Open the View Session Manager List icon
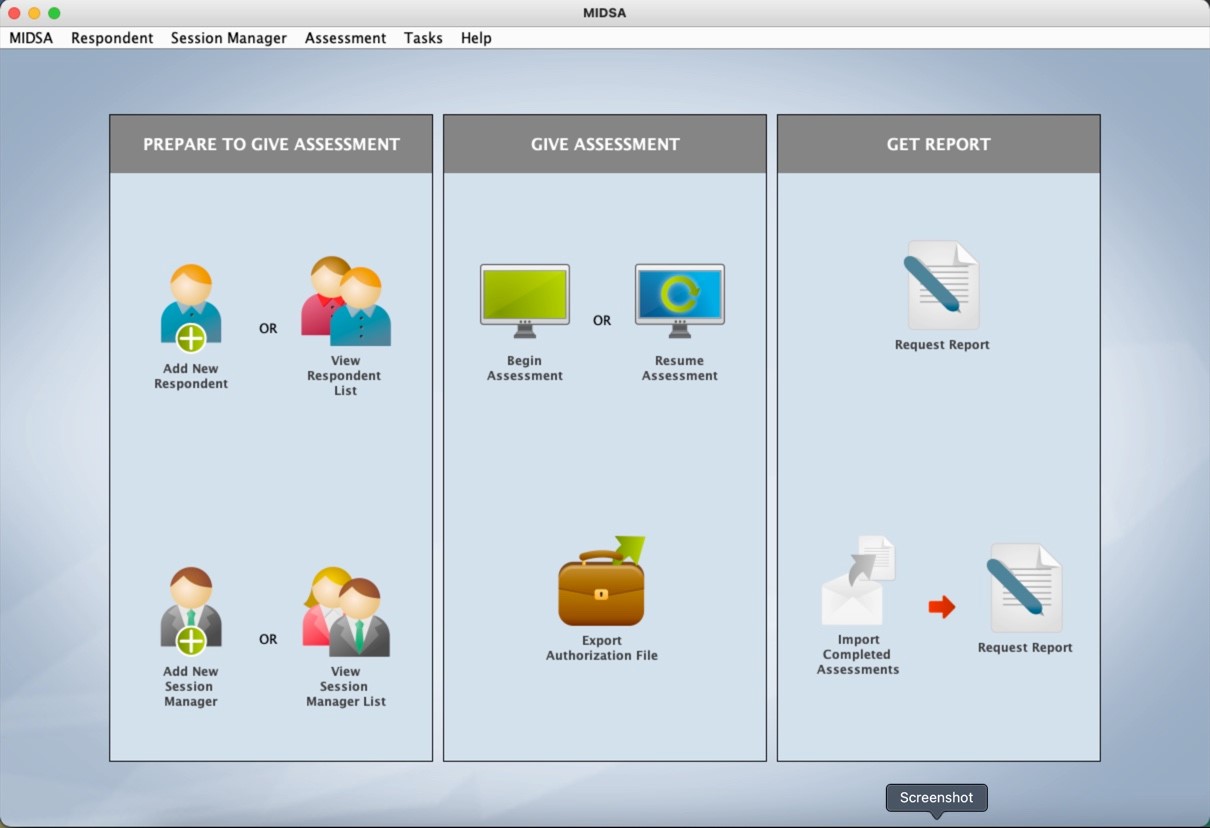The image size is (1210, 828). pyautogui.click(x=346, y=612)
